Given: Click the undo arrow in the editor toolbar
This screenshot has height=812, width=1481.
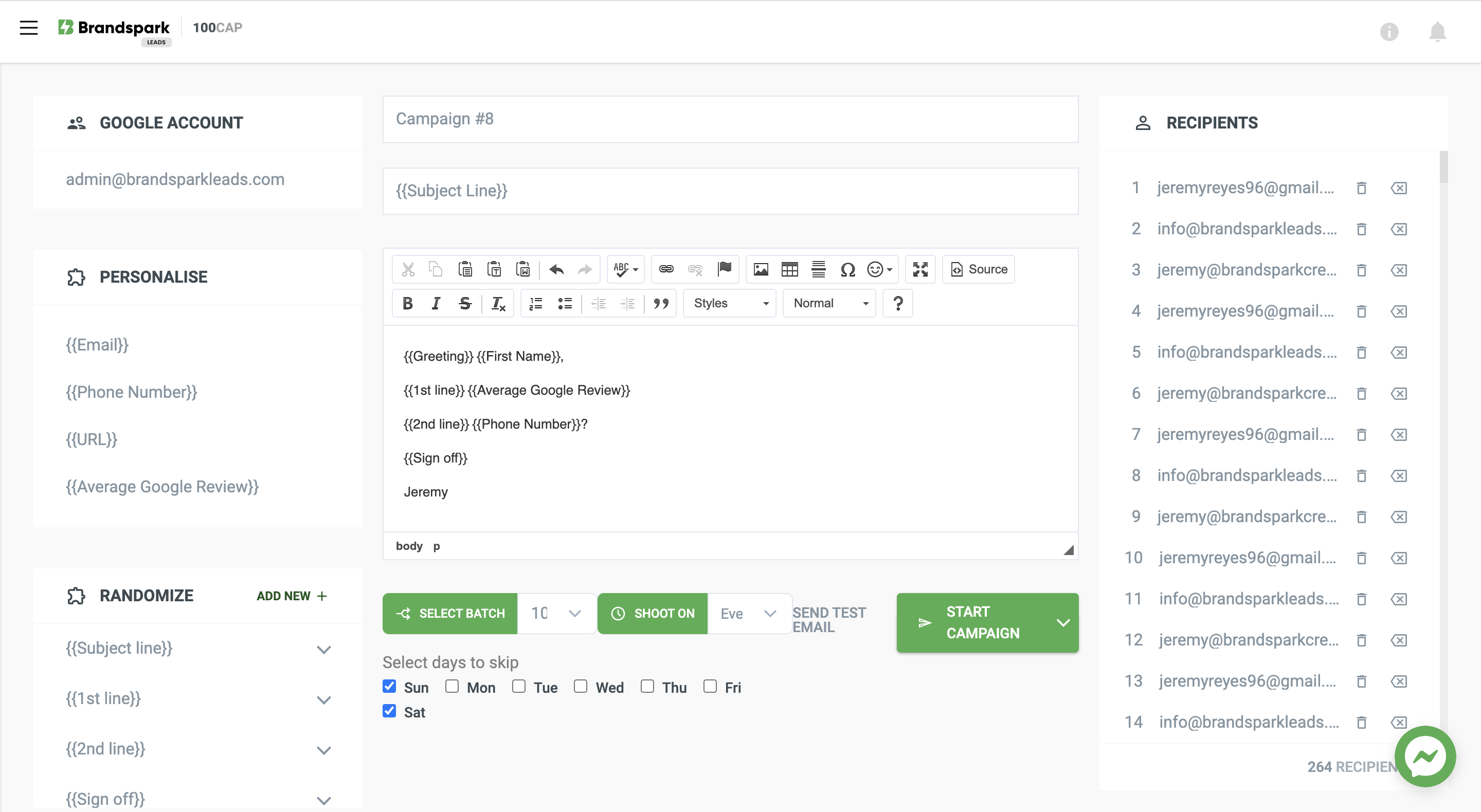Looking at the screenshot, I should pos(556,269).
